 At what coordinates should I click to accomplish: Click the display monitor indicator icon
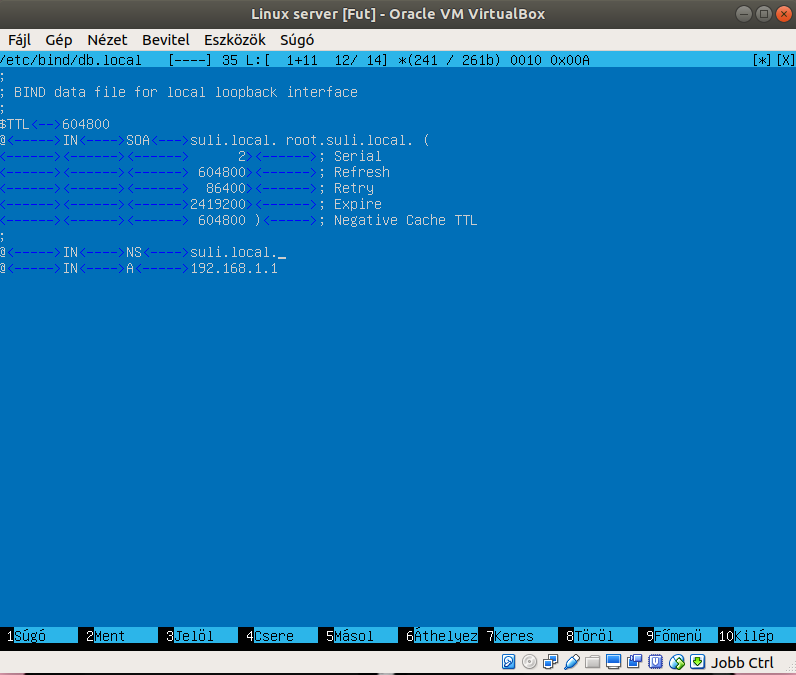tap(614, 662)
